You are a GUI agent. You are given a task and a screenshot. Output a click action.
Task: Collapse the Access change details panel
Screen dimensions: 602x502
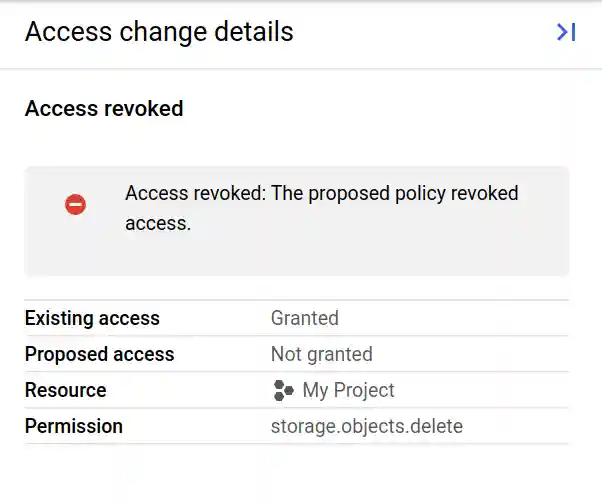[x=566, y=33]
